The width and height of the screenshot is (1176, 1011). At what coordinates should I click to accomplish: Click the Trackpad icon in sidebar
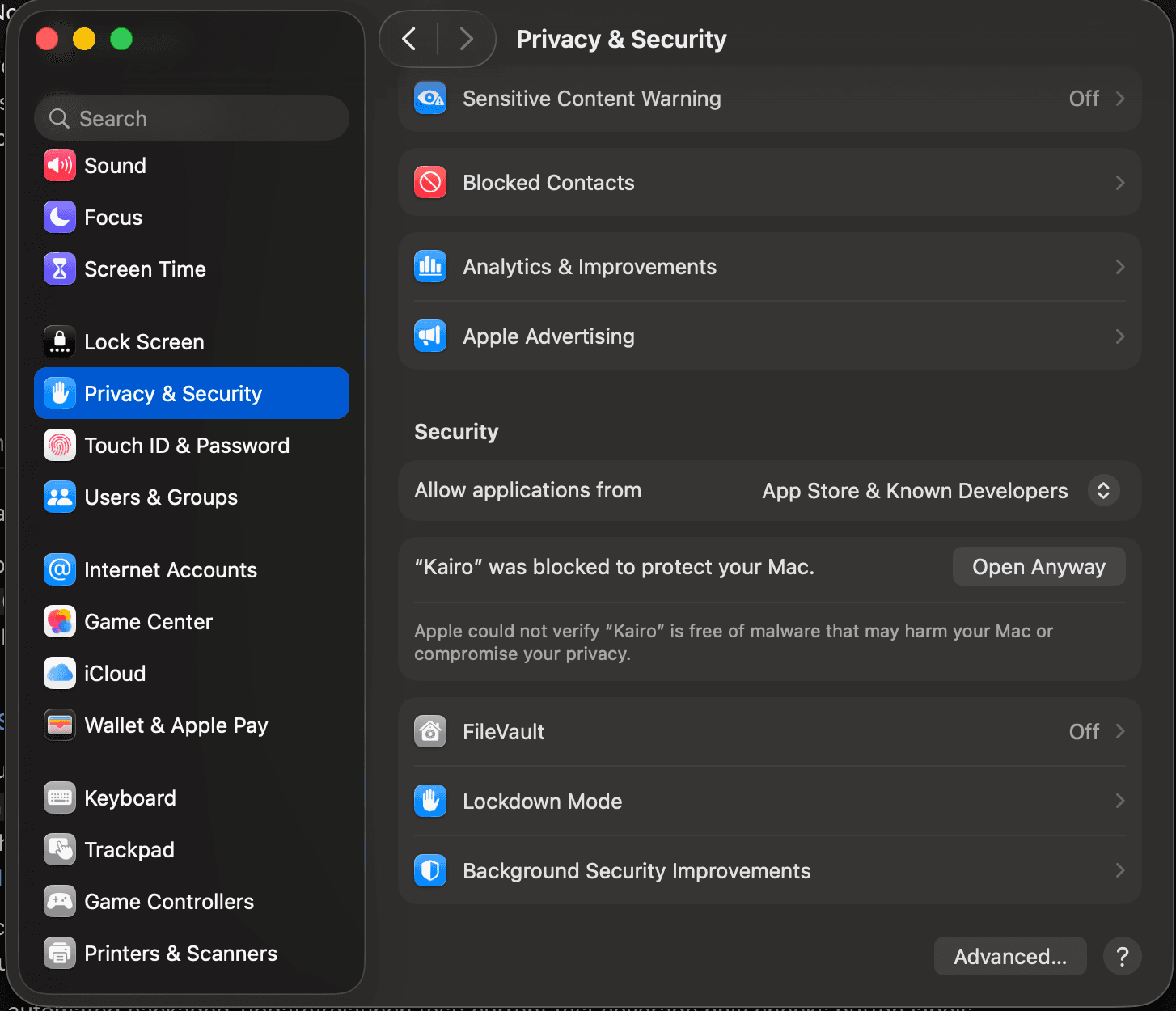(x=60, y=850)
